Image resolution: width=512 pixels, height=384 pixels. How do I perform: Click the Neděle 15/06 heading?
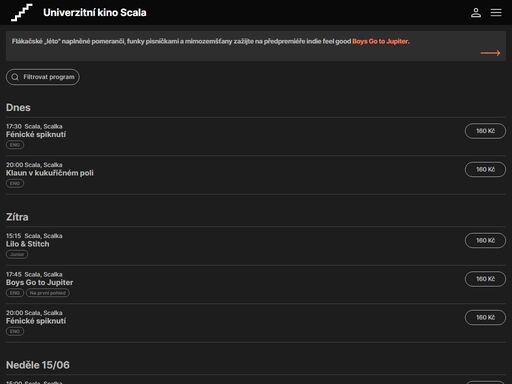tap(38, 365)
